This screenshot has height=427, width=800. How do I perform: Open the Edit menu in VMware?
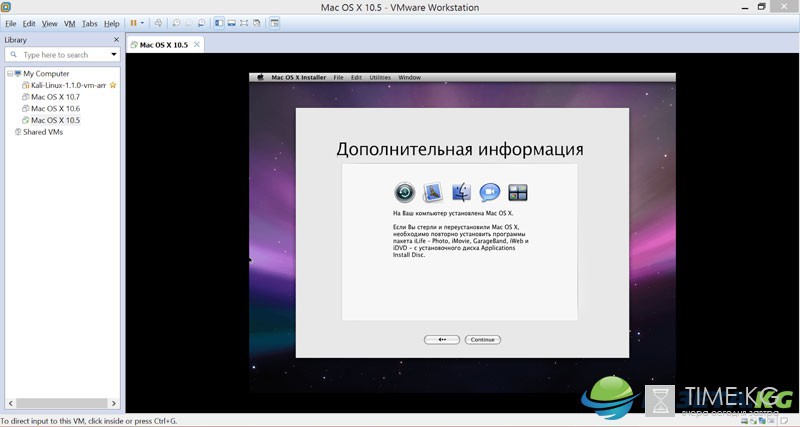click(29, 23)
